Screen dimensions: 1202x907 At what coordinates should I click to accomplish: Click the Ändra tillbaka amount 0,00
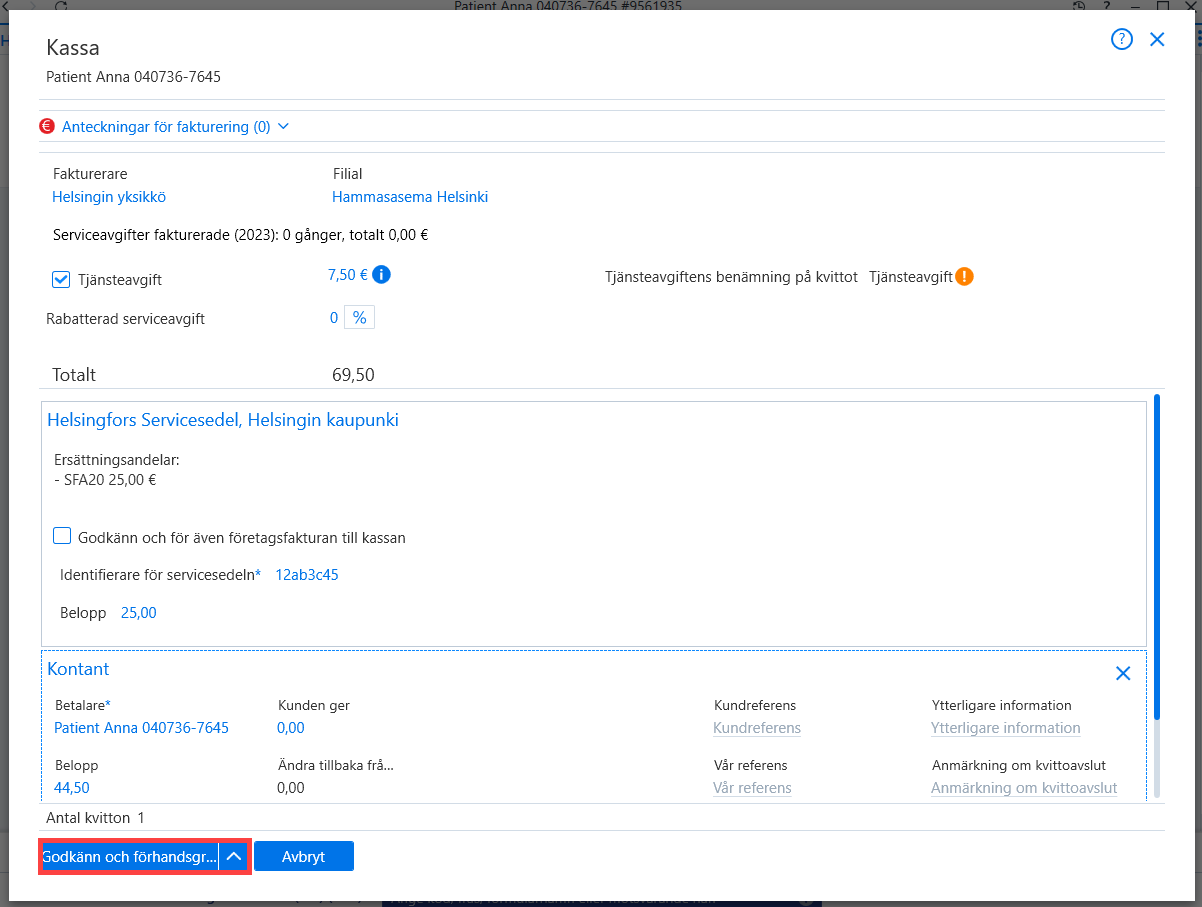pyautogui.click(x=291, y=788)
